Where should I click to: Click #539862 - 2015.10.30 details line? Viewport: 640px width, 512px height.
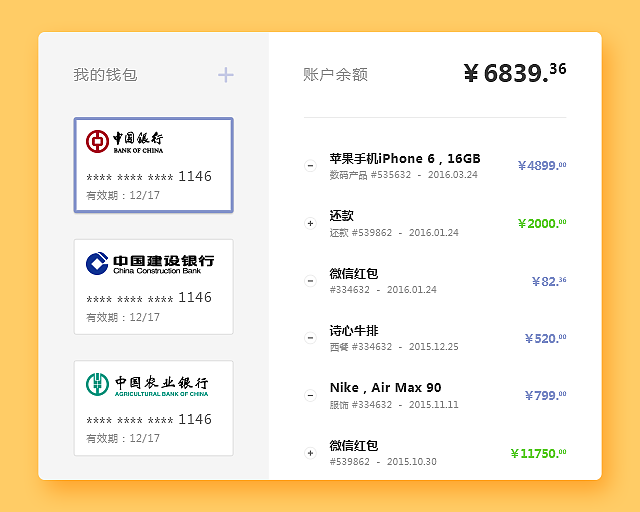pyautogui.click(x=383, y=462)
